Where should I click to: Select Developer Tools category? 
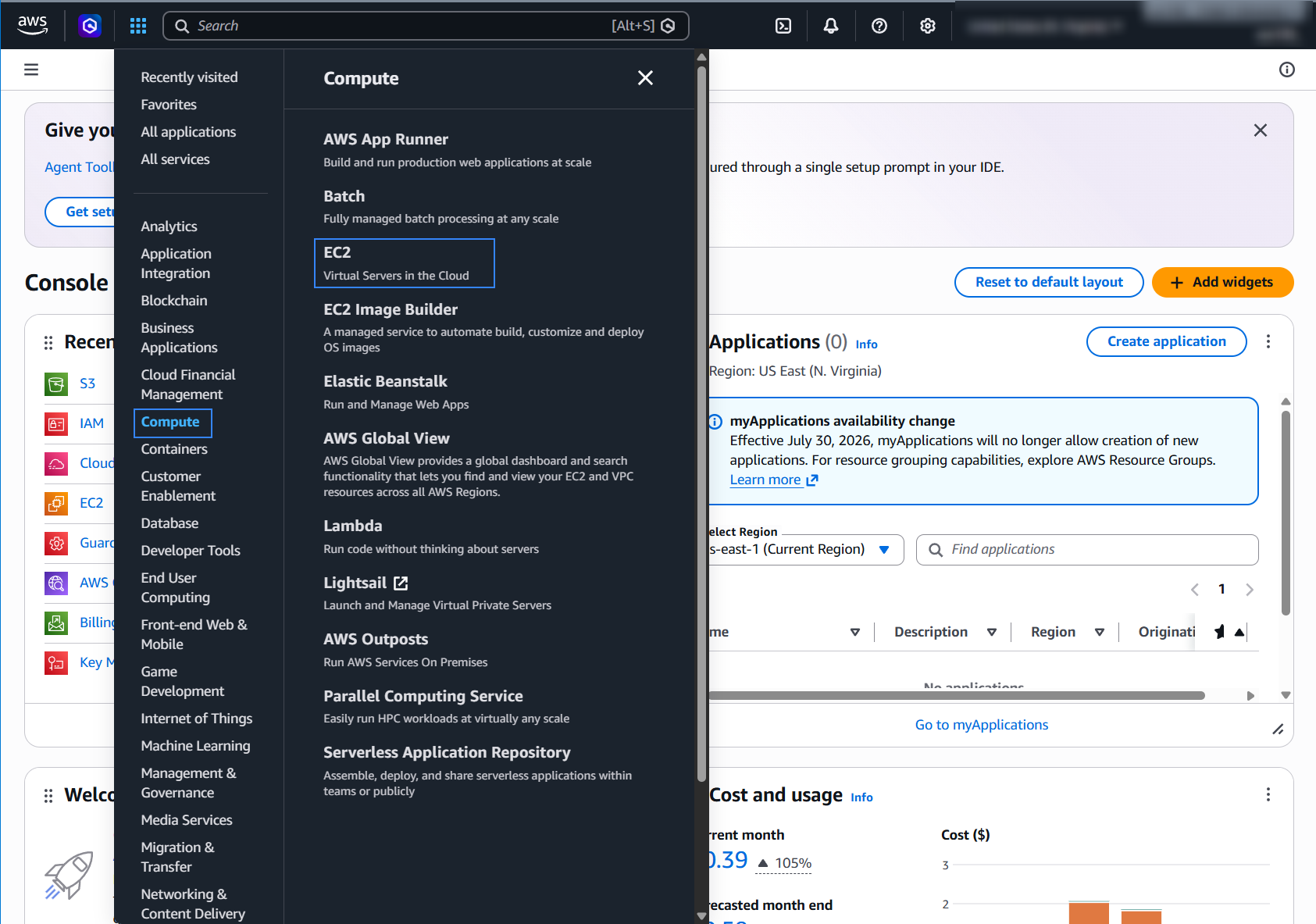[x=191, y=551]
